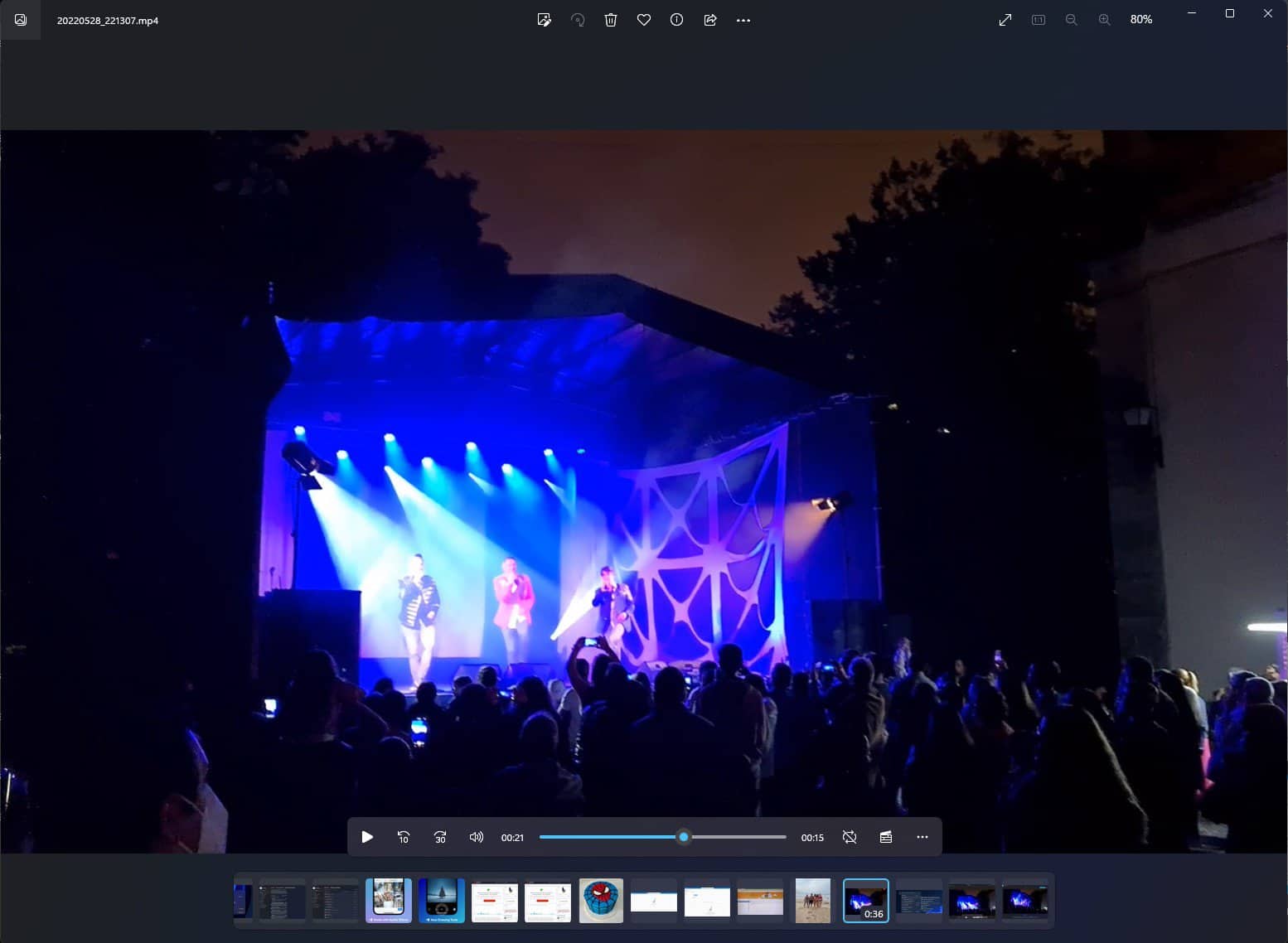Add the video to favorites
The width and height of the screenshot is (1288, 943).
point(644,20)
